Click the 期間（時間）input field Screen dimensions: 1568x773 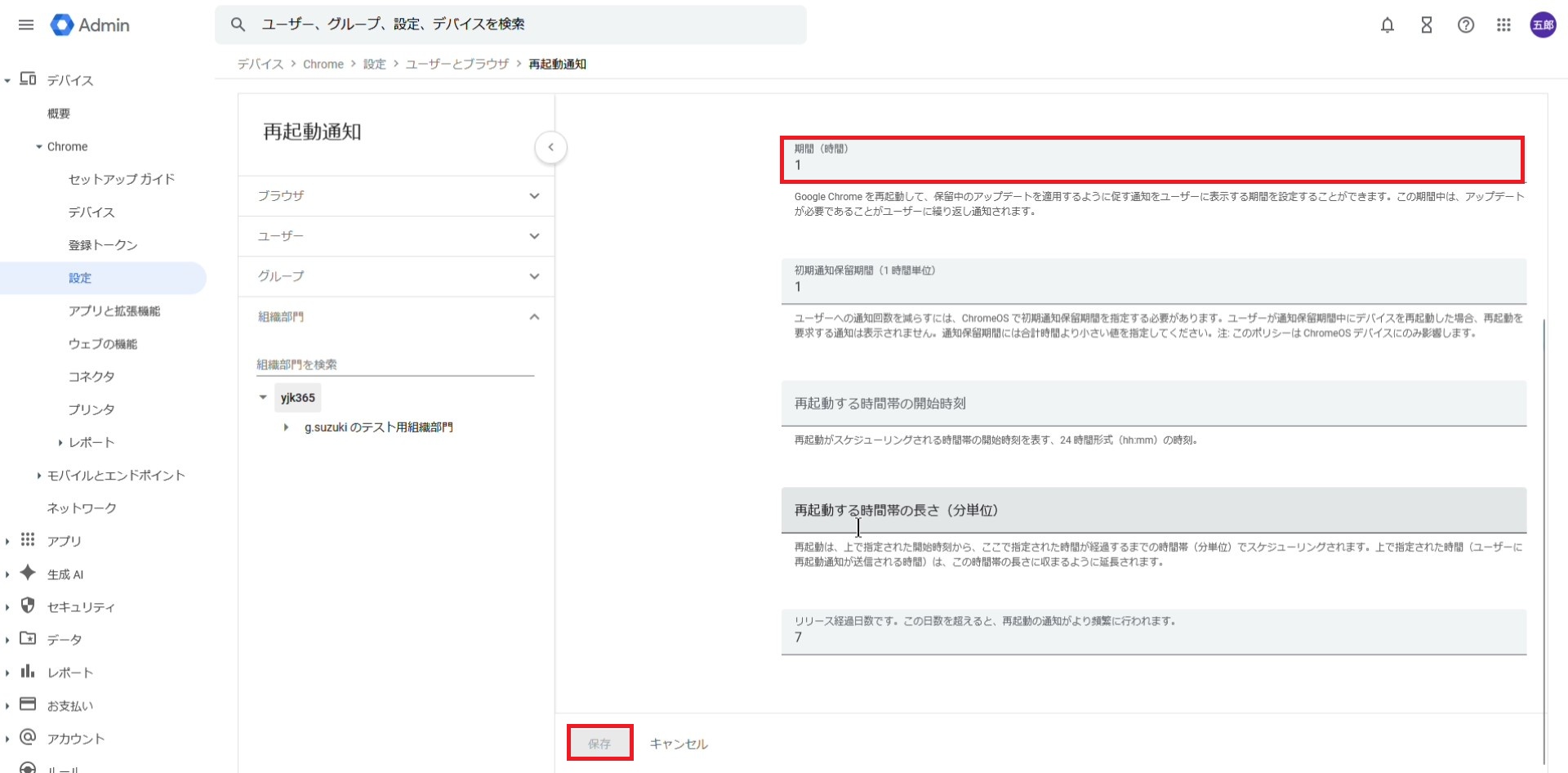tap(1151, 165)
